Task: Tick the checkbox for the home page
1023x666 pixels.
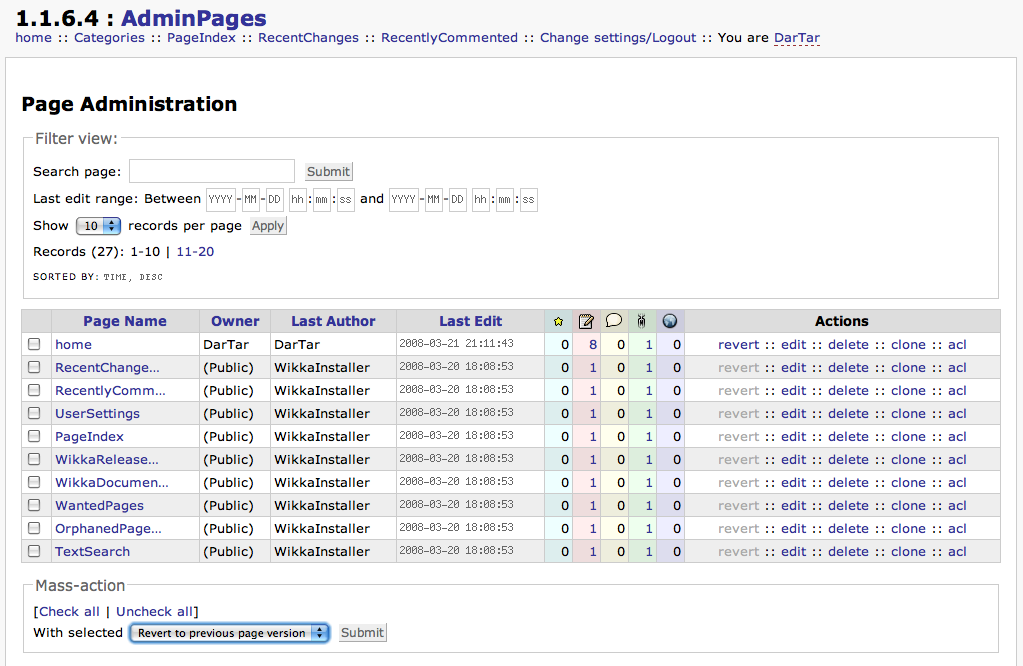Action: pyautogui.click(x=35, y=345)
